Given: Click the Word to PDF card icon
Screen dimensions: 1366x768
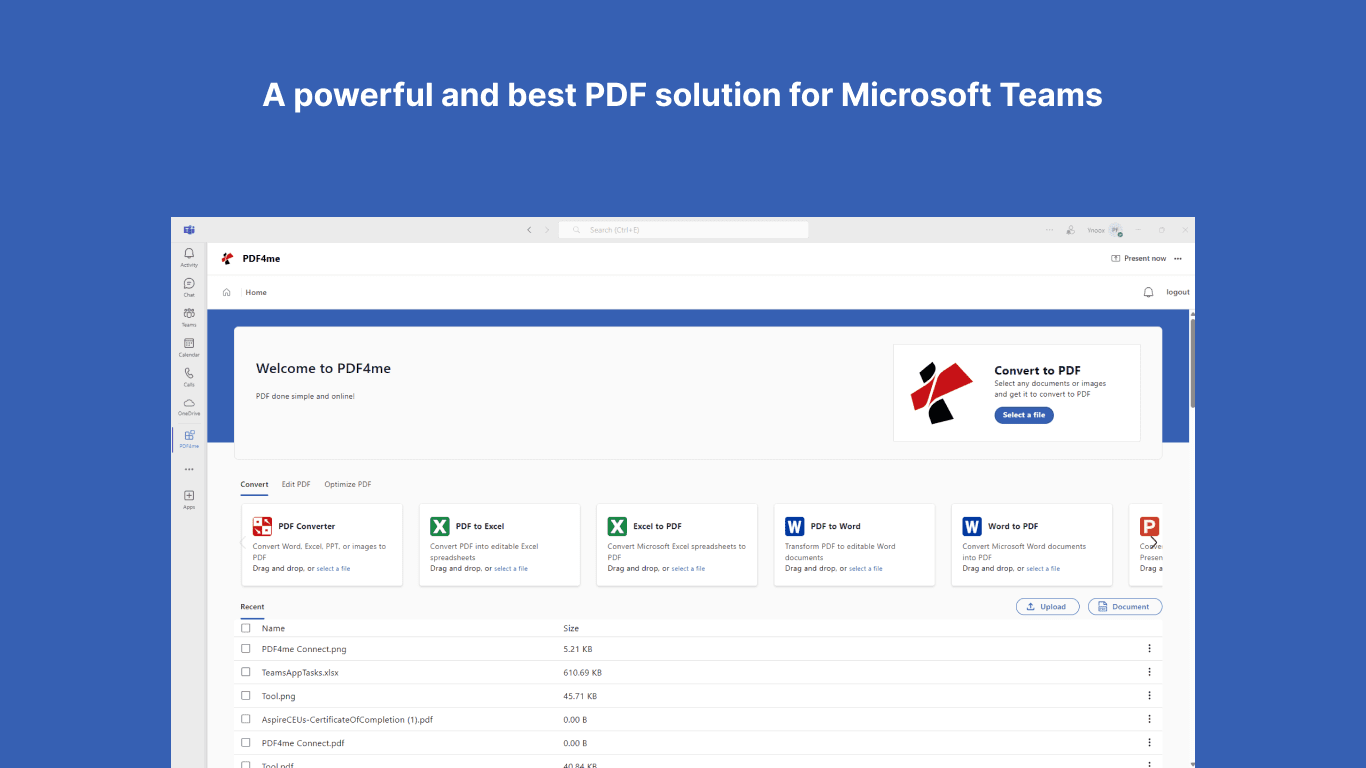Looking at the screenshot, I should (972, 526).
